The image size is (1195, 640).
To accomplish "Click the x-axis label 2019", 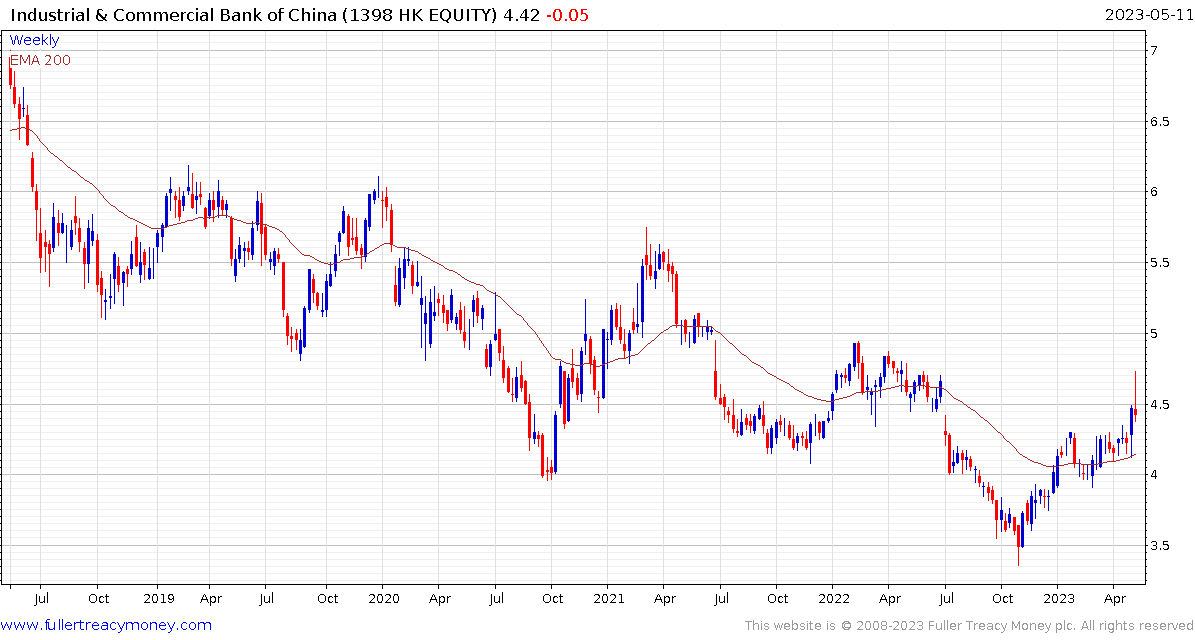I will tap(157, 598).
